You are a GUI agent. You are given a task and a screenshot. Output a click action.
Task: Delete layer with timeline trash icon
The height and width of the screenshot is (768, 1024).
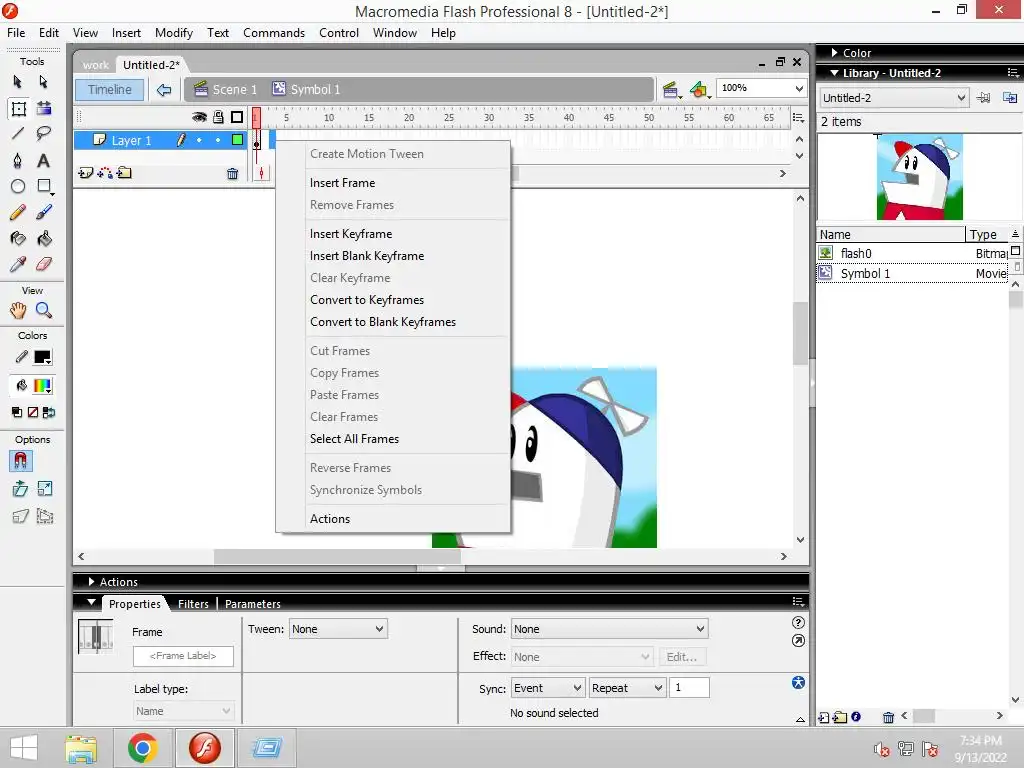(232, 173)
